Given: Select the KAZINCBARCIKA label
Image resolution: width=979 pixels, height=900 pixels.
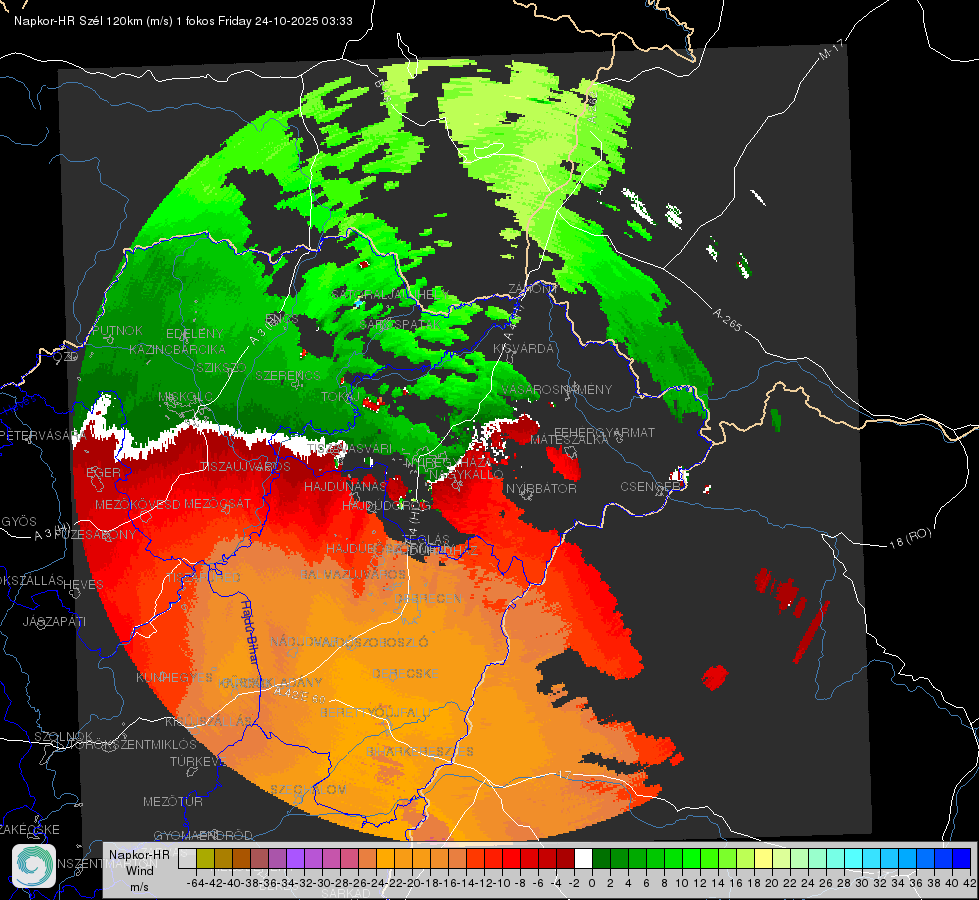Looking at the screenshot, I should 177,349.
